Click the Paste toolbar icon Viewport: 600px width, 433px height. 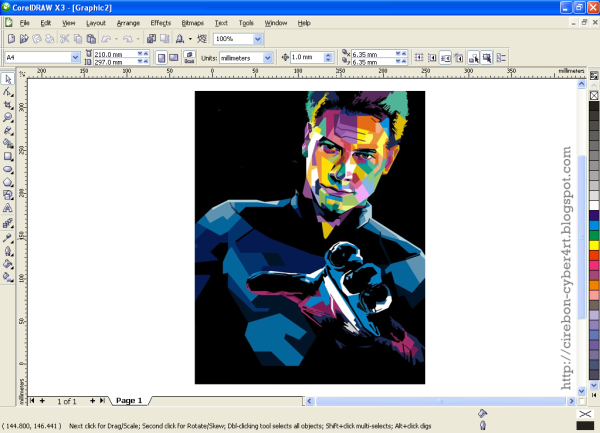pos(91,39)
